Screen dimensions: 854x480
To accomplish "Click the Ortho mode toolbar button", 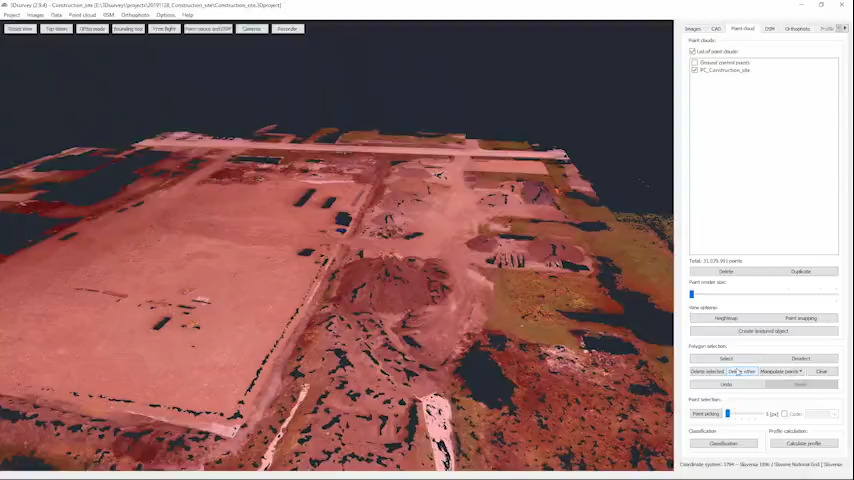I will tap(92, 29).
